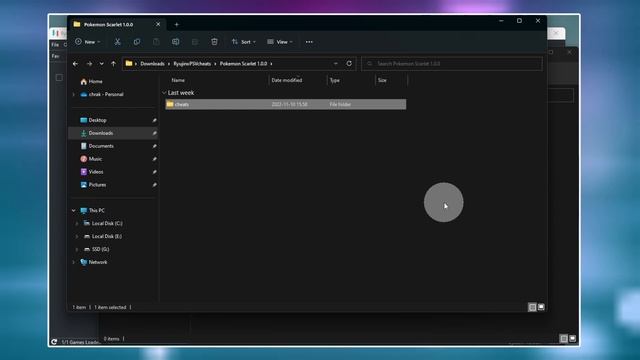Sort by the Size column header

[x=382, y=80]
